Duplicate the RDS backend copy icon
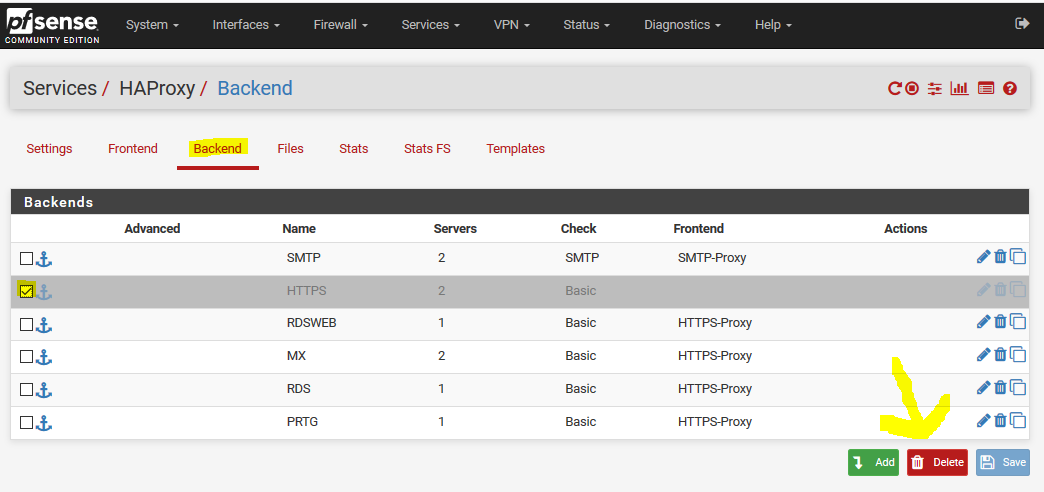This screenshot has height=492, width=1044. pos(1018,387)
